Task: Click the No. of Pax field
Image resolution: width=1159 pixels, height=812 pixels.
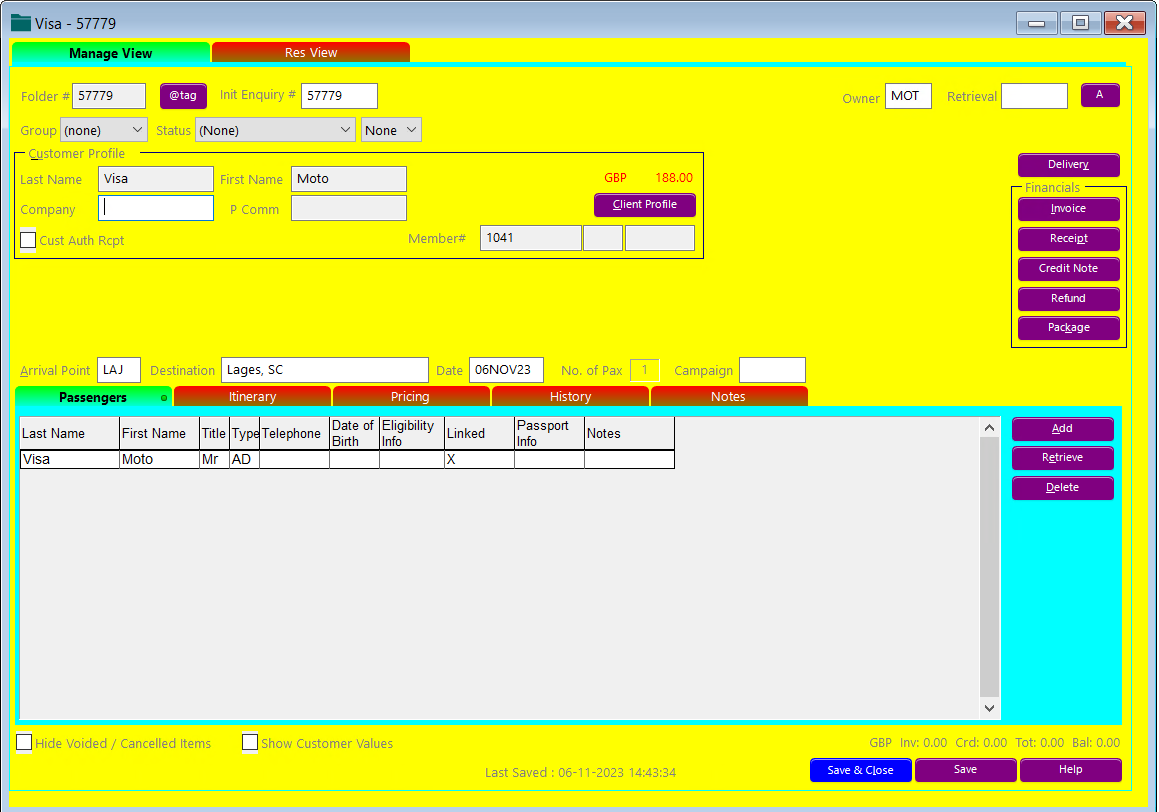Action: (645, 370)
